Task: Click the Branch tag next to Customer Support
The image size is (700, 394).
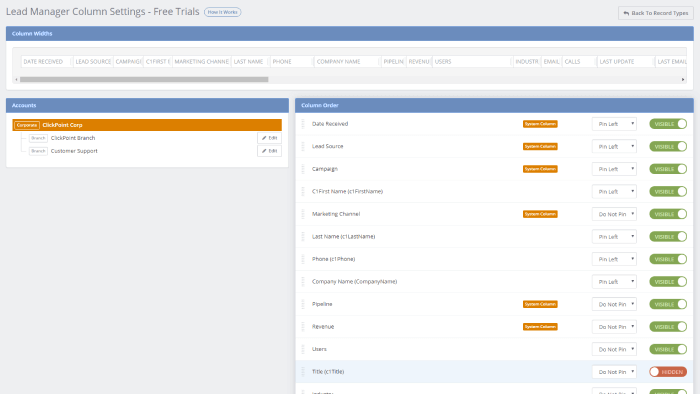Action: [x=38, y=151]
